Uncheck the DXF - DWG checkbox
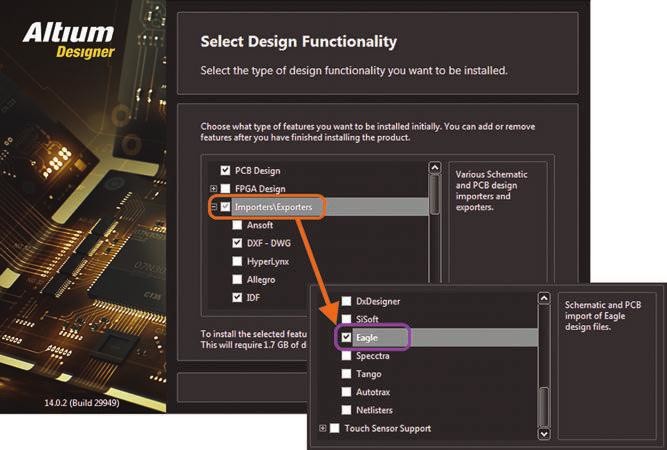 [x=237, y=243]
